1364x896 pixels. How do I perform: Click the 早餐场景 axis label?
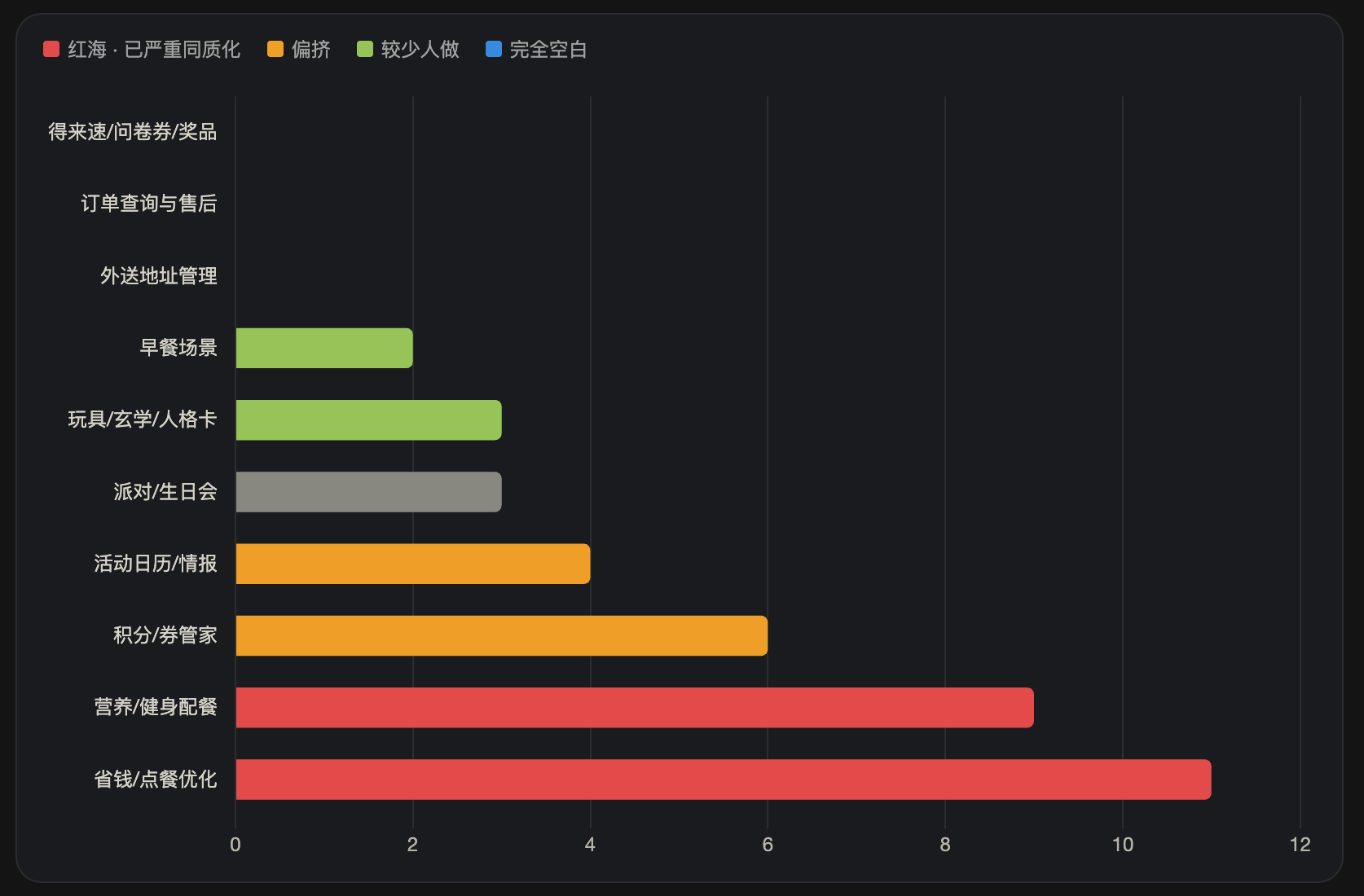[x=178, y=348]
